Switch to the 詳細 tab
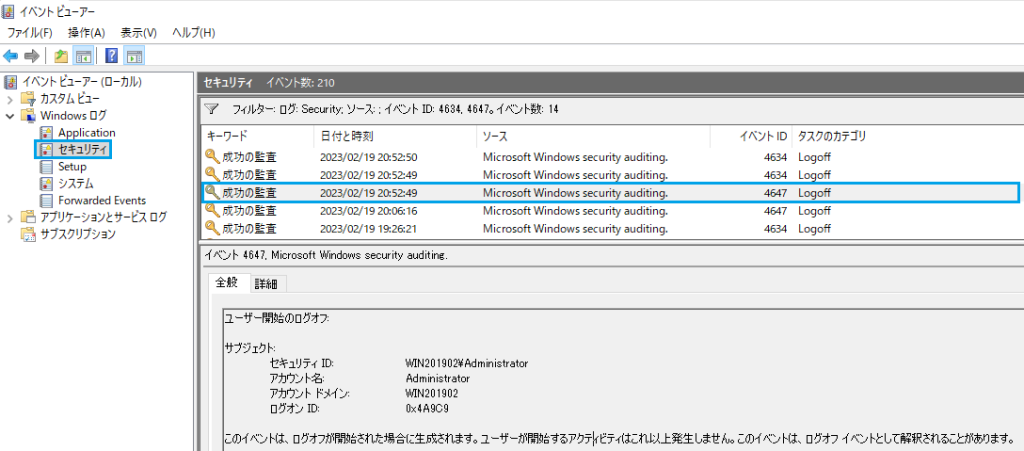This screenshot has width=1024, height=451. [x=266, y=284]
